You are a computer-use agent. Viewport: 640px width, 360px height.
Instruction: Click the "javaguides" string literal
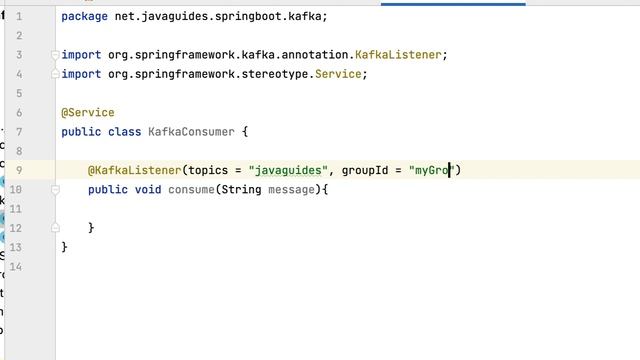pos(288,171)
